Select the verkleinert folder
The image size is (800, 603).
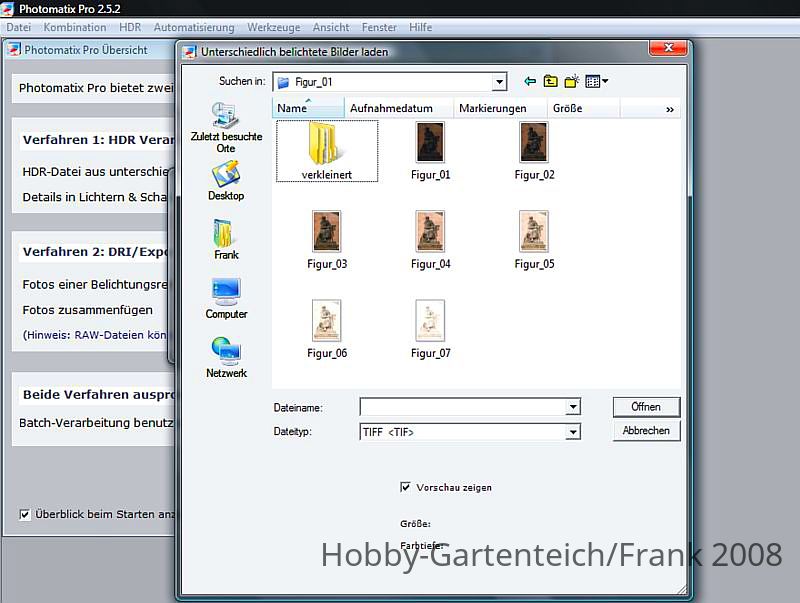click(327, 151)
